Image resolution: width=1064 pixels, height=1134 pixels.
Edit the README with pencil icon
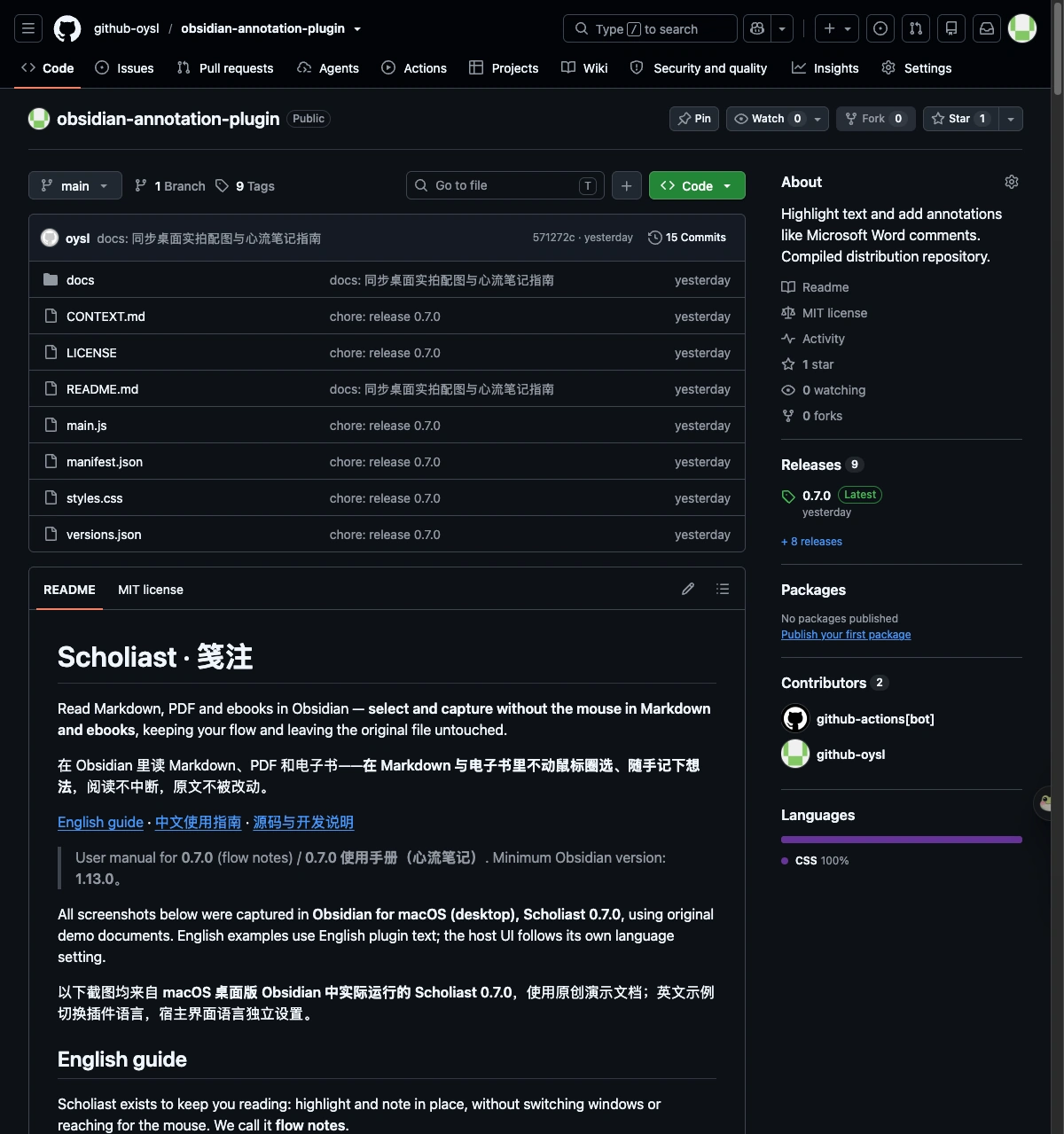[688, 589]
